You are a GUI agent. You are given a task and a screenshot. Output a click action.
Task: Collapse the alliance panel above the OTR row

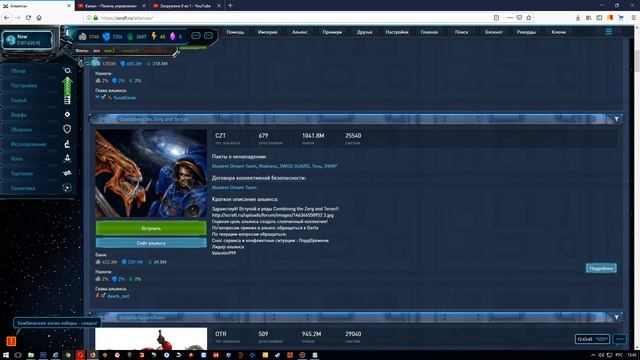point(617,317)
